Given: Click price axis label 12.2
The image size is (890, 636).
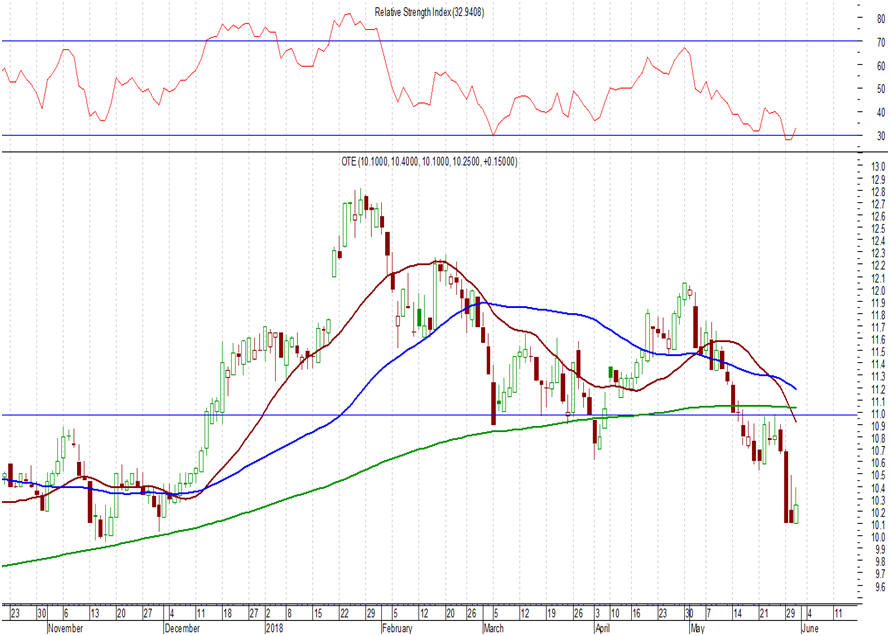Looking at the screenshot, I should pyautogui.click(x=878, y=266).
